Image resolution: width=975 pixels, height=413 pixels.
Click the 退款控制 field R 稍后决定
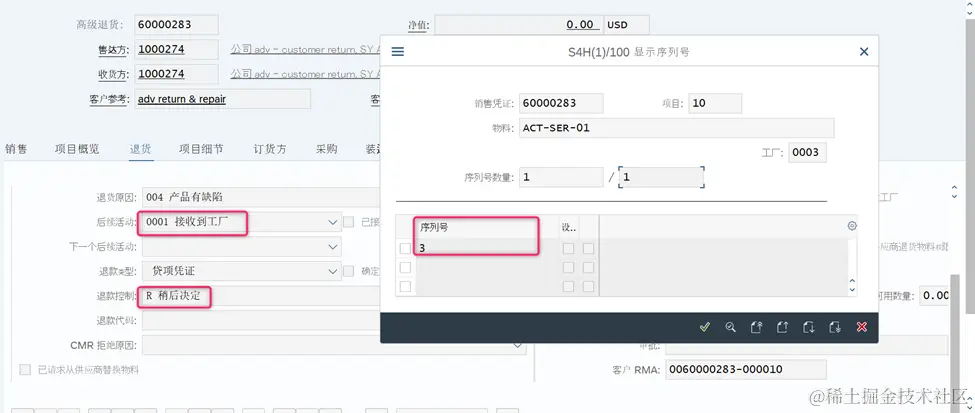click(x=261, y=296)
